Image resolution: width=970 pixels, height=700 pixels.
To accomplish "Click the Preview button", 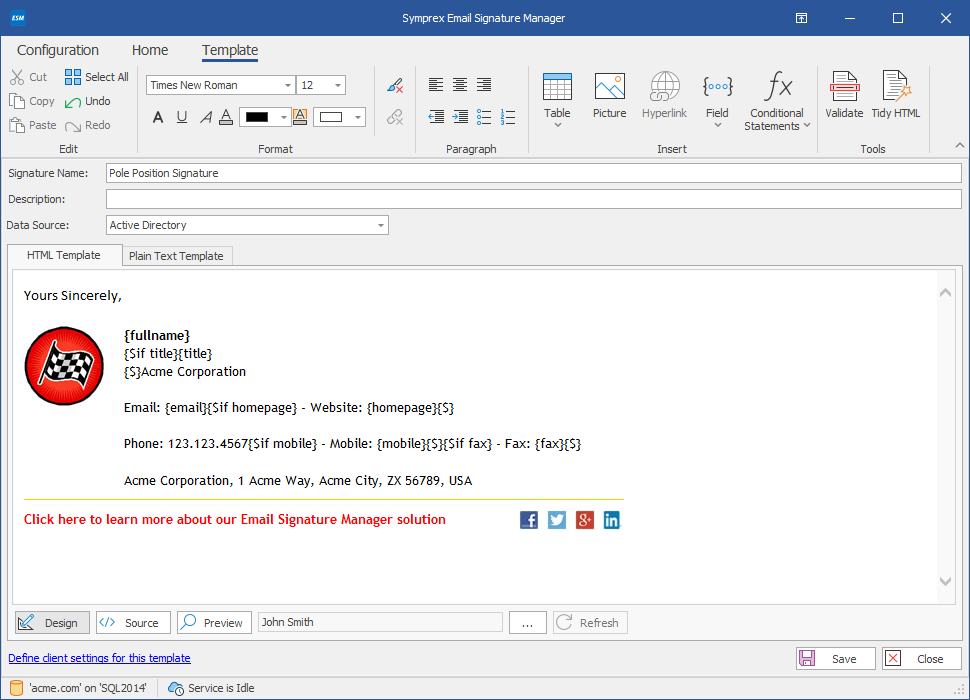I will [214, 623].
